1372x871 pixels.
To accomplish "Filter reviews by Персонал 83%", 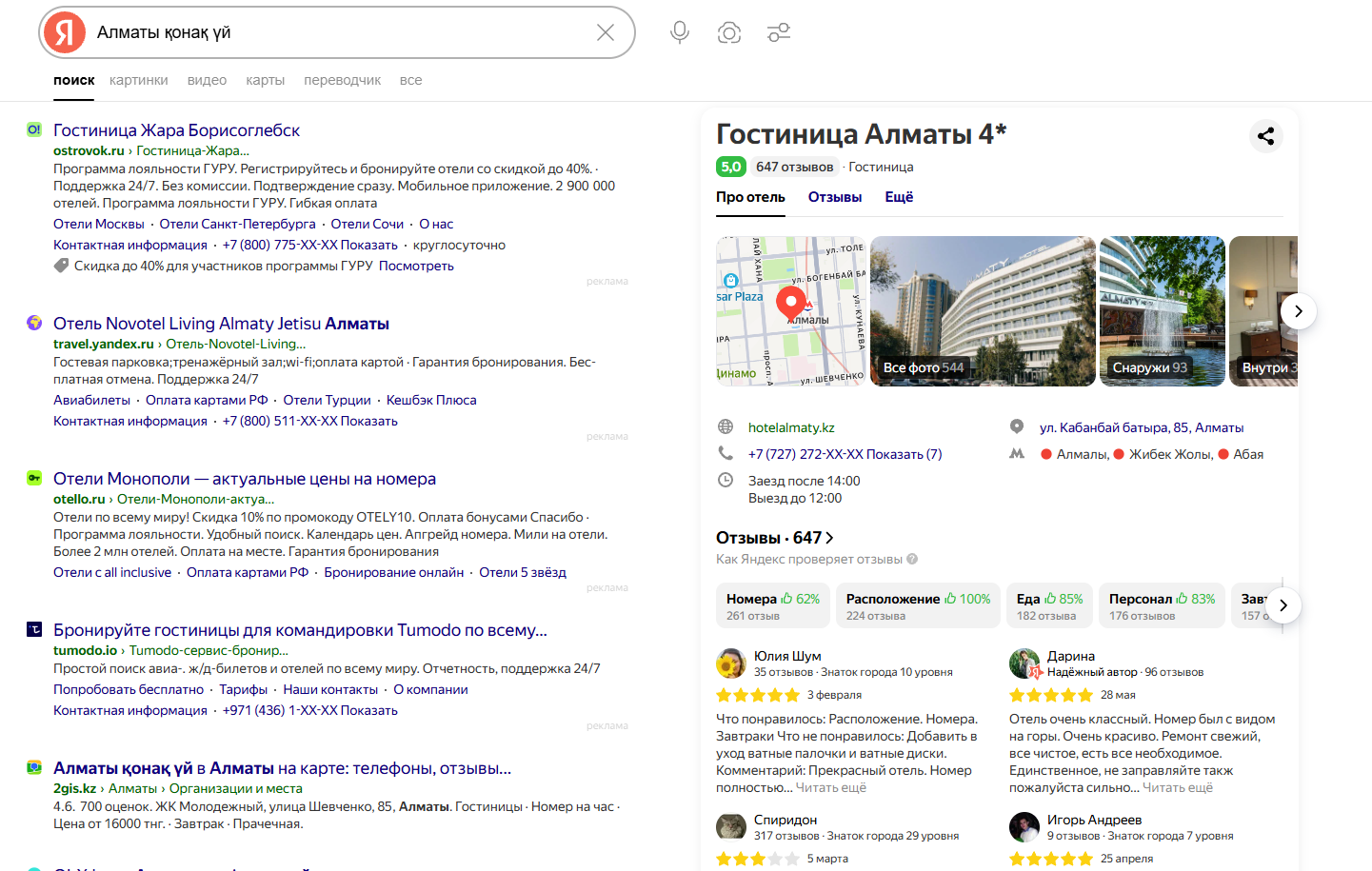I will [x=1162, y=605].
